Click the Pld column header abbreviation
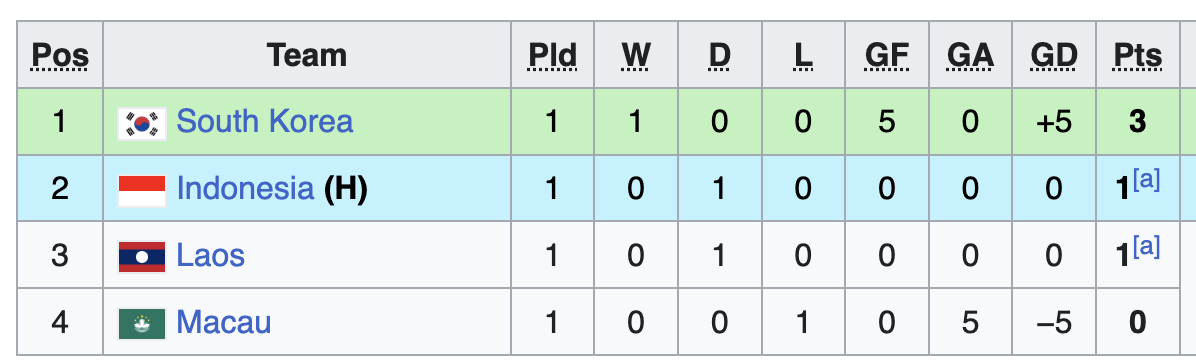1196x364 pixels. 553,56
